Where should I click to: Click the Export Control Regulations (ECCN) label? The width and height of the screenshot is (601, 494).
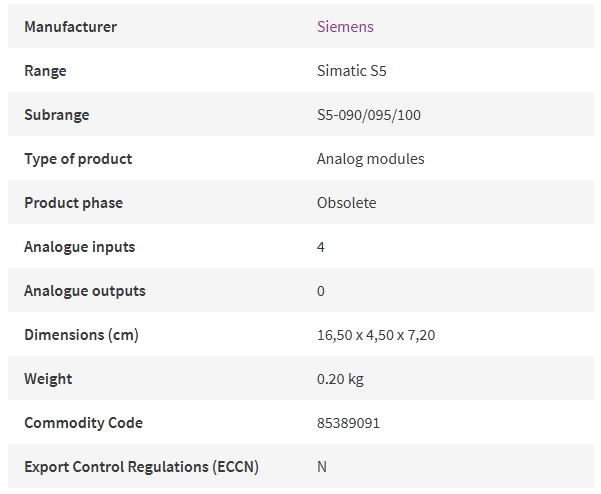(141, 467)
